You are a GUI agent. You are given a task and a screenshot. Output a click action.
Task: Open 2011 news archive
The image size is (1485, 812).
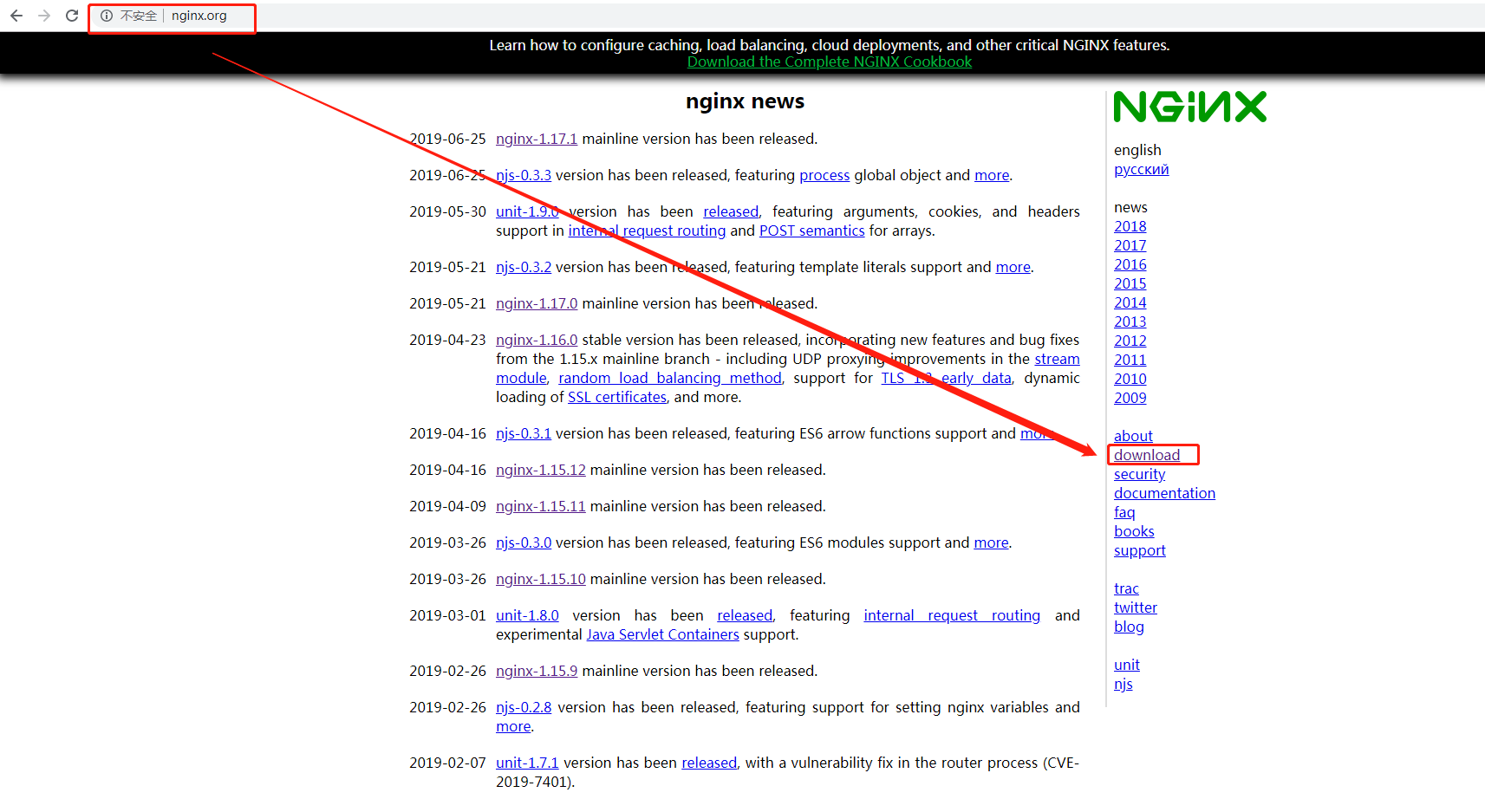click(1130, 360)
